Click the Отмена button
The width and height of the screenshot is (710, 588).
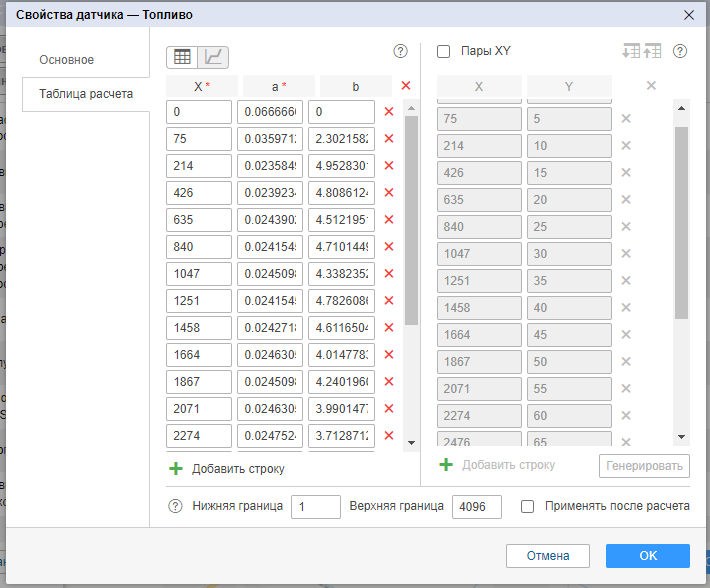548,555
